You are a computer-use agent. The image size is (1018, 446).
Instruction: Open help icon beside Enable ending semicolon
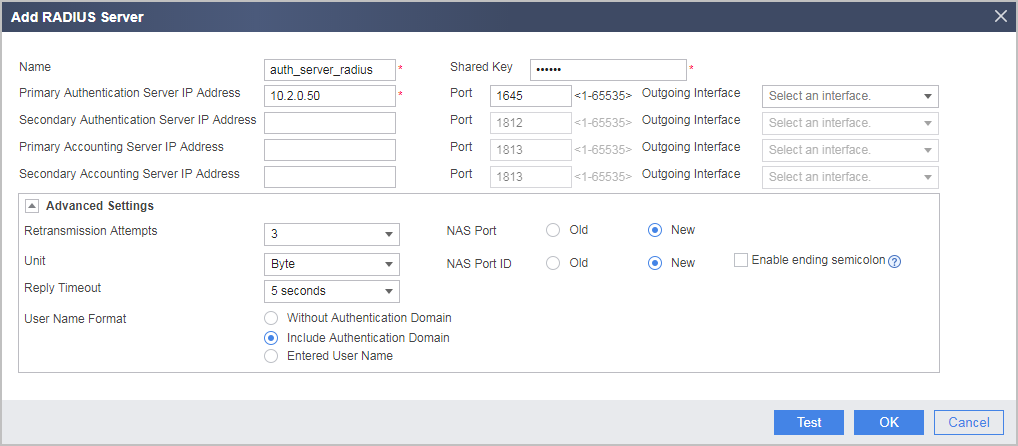[x=895, y=262]
